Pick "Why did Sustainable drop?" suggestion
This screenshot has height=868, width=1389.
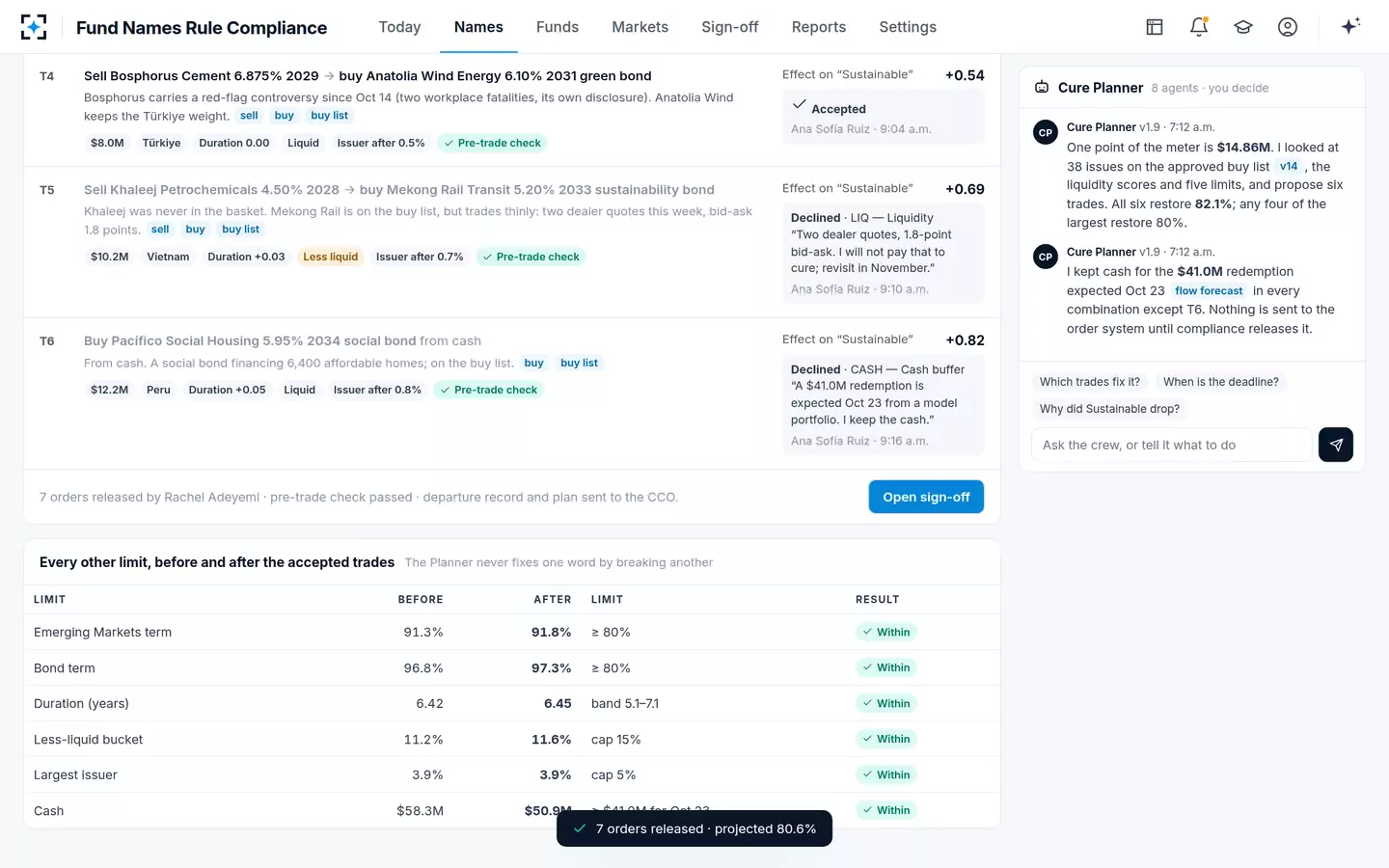pos(1109,409)
